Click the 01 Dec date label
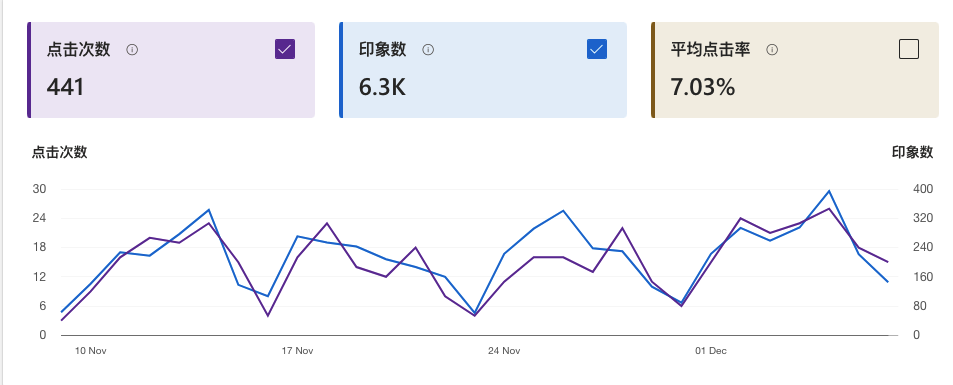The width and height of the screenshot is (953, 385). point(711,351)
